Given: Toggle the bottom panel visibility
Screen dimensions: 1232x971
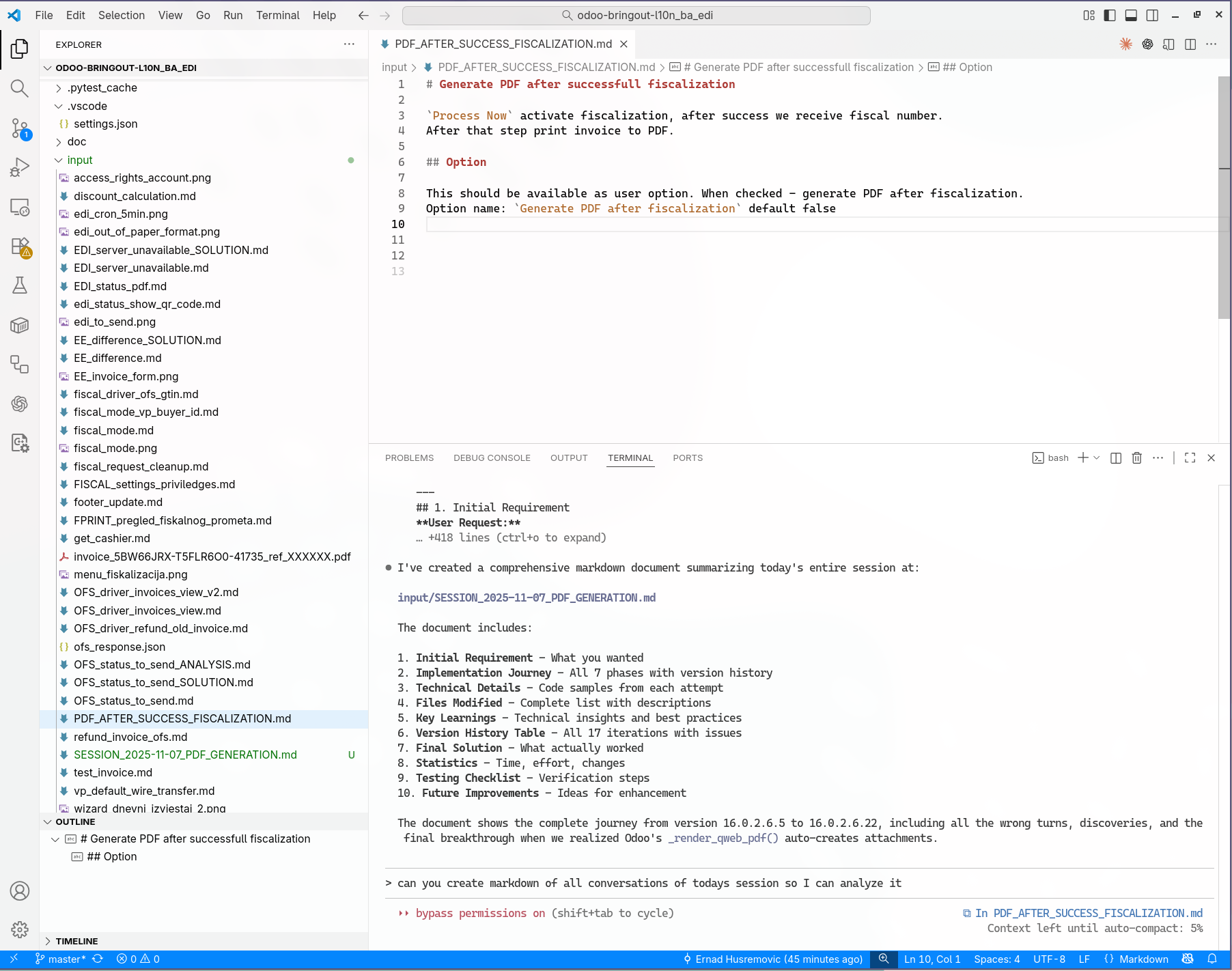Looking at the screenshot, I should (1131, 15).
